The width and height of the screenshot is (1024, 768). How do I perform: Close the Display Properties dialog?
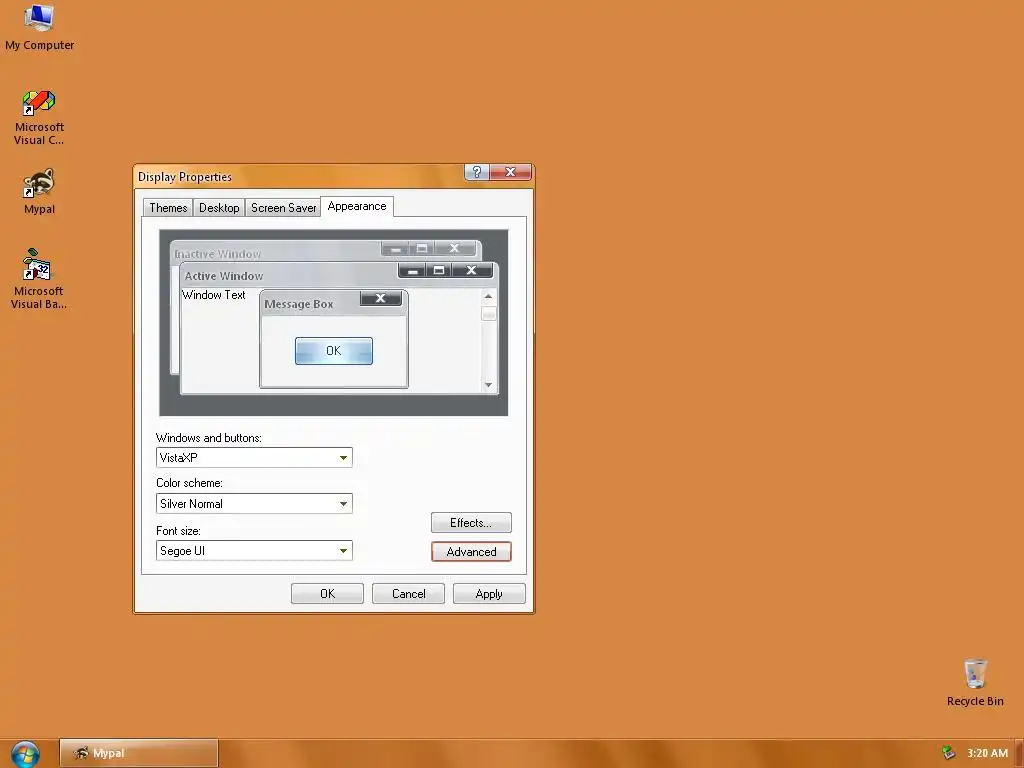pos(511,172)
